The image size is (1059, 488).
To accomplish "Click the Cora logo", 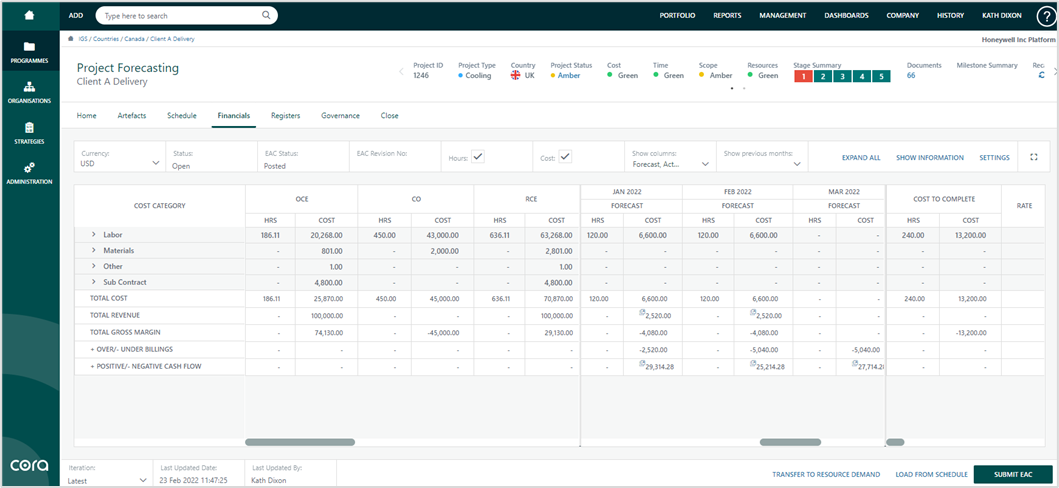I will 29,466.
